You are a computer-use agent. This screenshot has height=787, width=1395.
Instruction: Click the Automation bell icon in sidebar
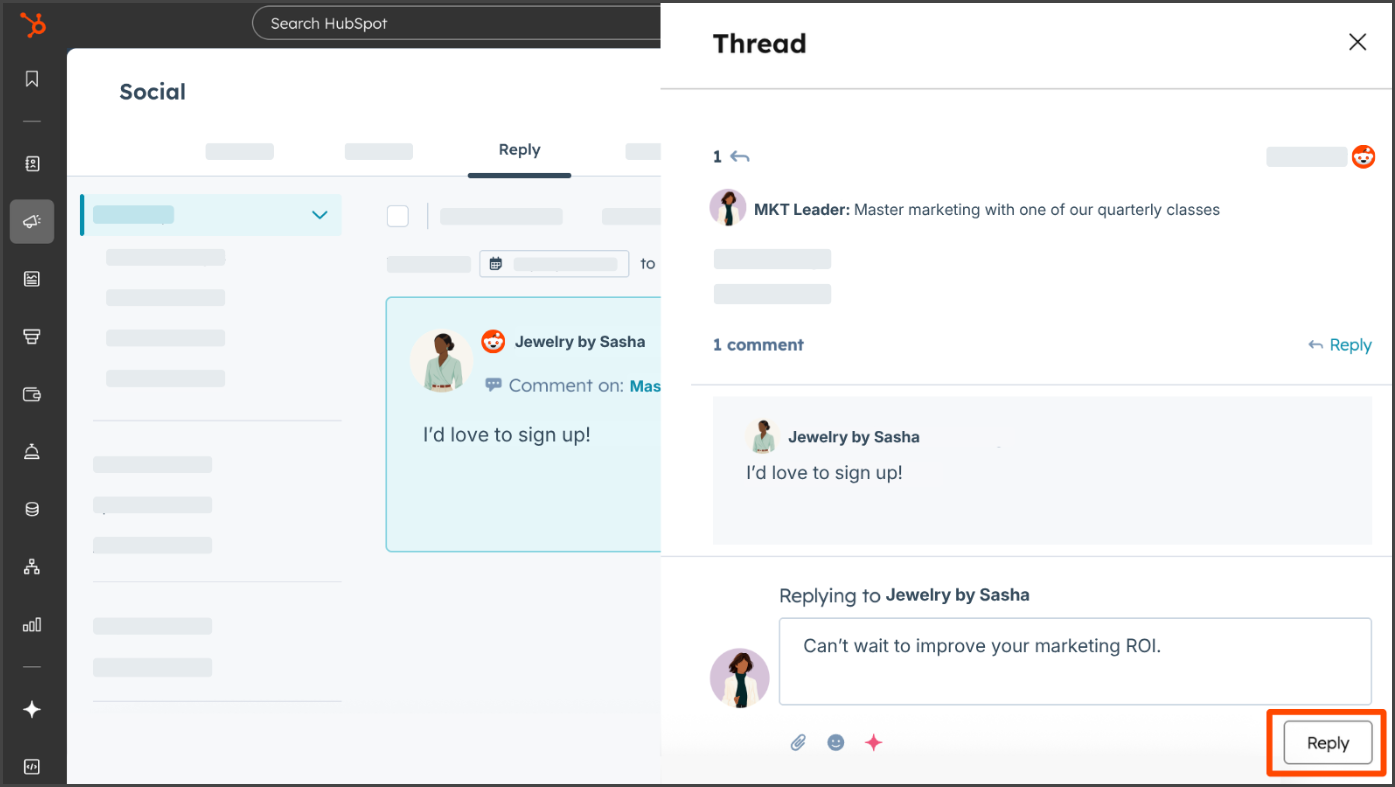point(32,451)
